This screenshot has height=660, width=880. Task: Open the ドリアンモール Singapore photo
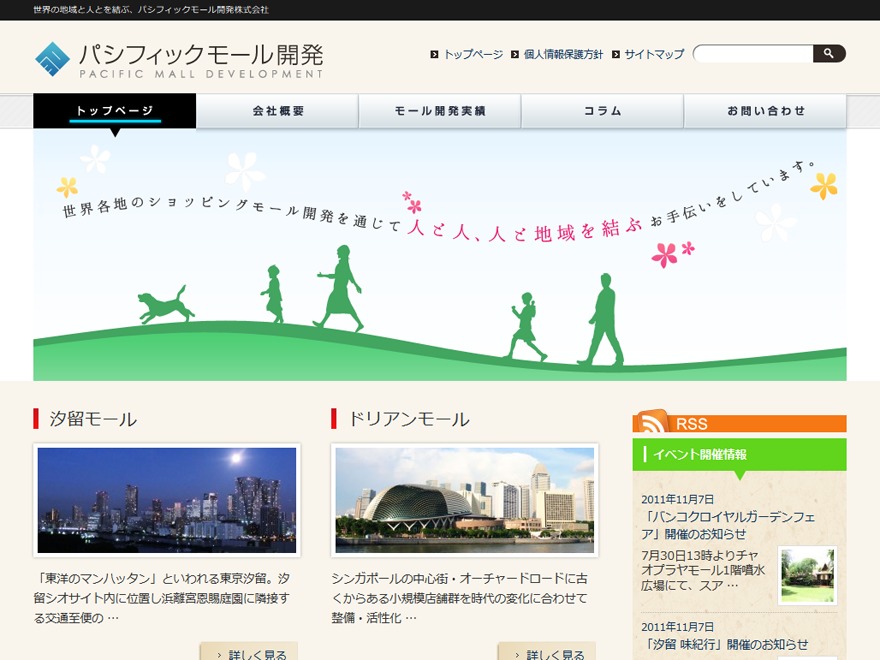coord(464,500)
